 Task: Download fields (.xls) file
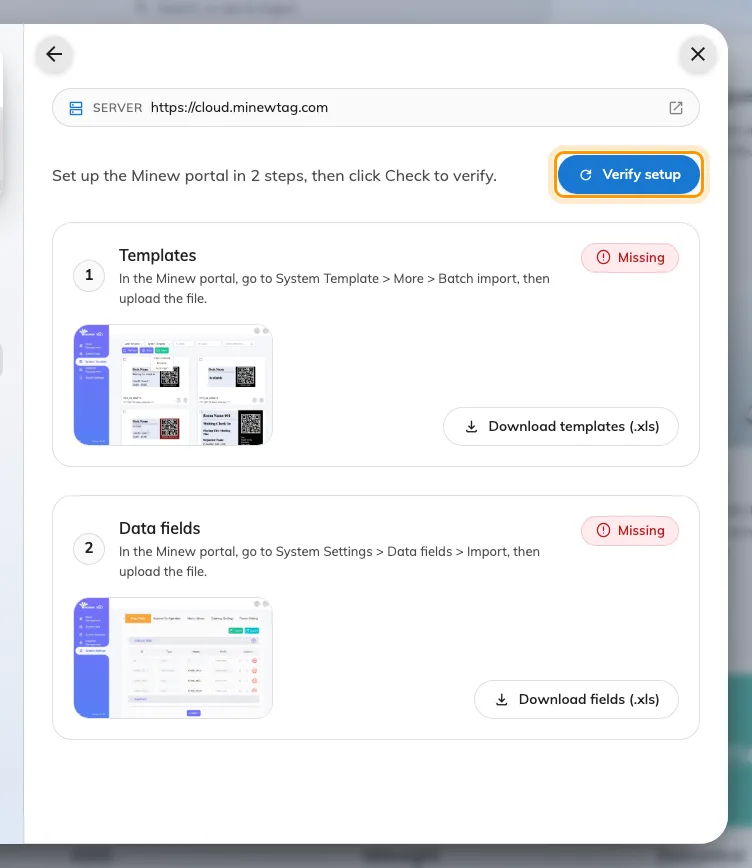tap(576, 699)
